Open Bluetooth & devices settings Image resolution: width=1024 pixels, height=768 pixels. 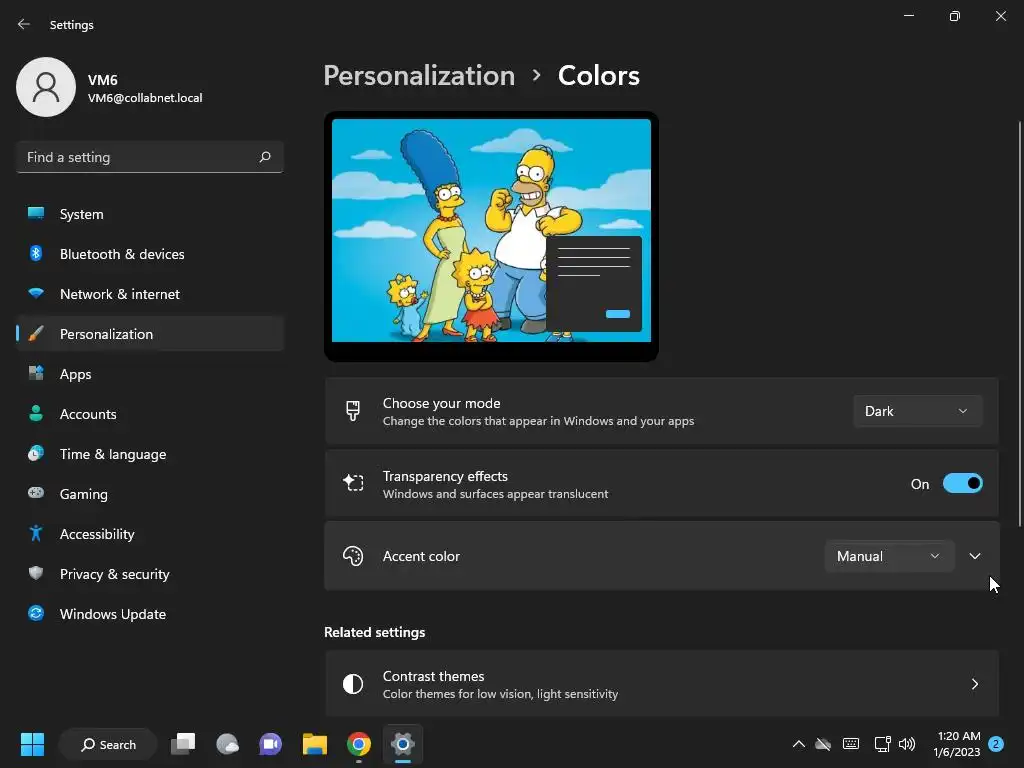(150, 253)
